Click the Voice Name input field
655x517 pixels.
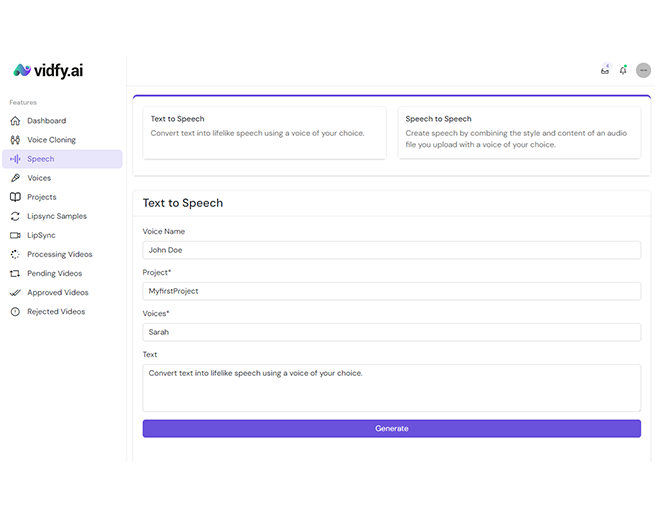(x=391, y=250)
